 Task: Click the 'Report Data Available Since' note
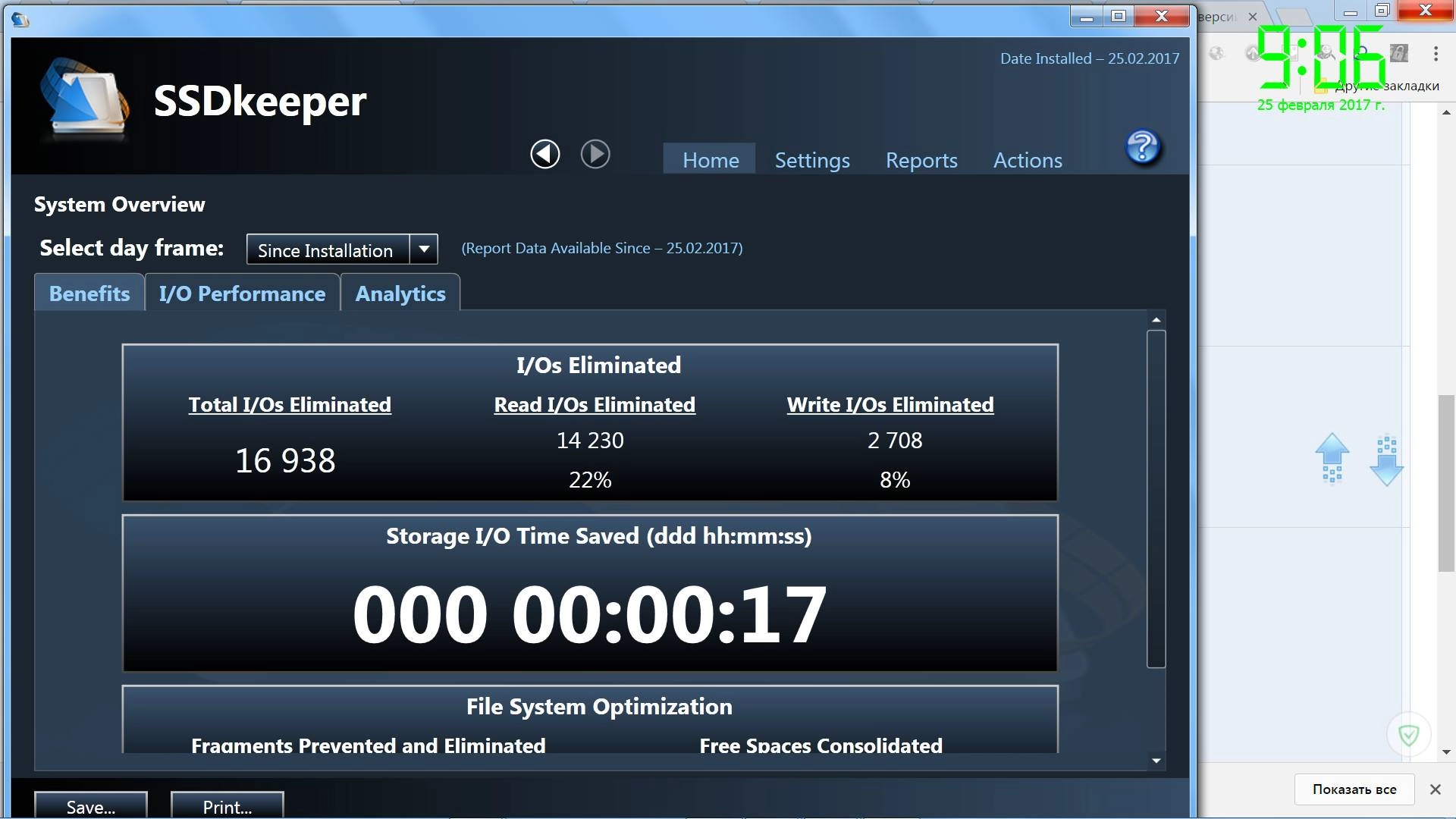click(x=602, y=248)
